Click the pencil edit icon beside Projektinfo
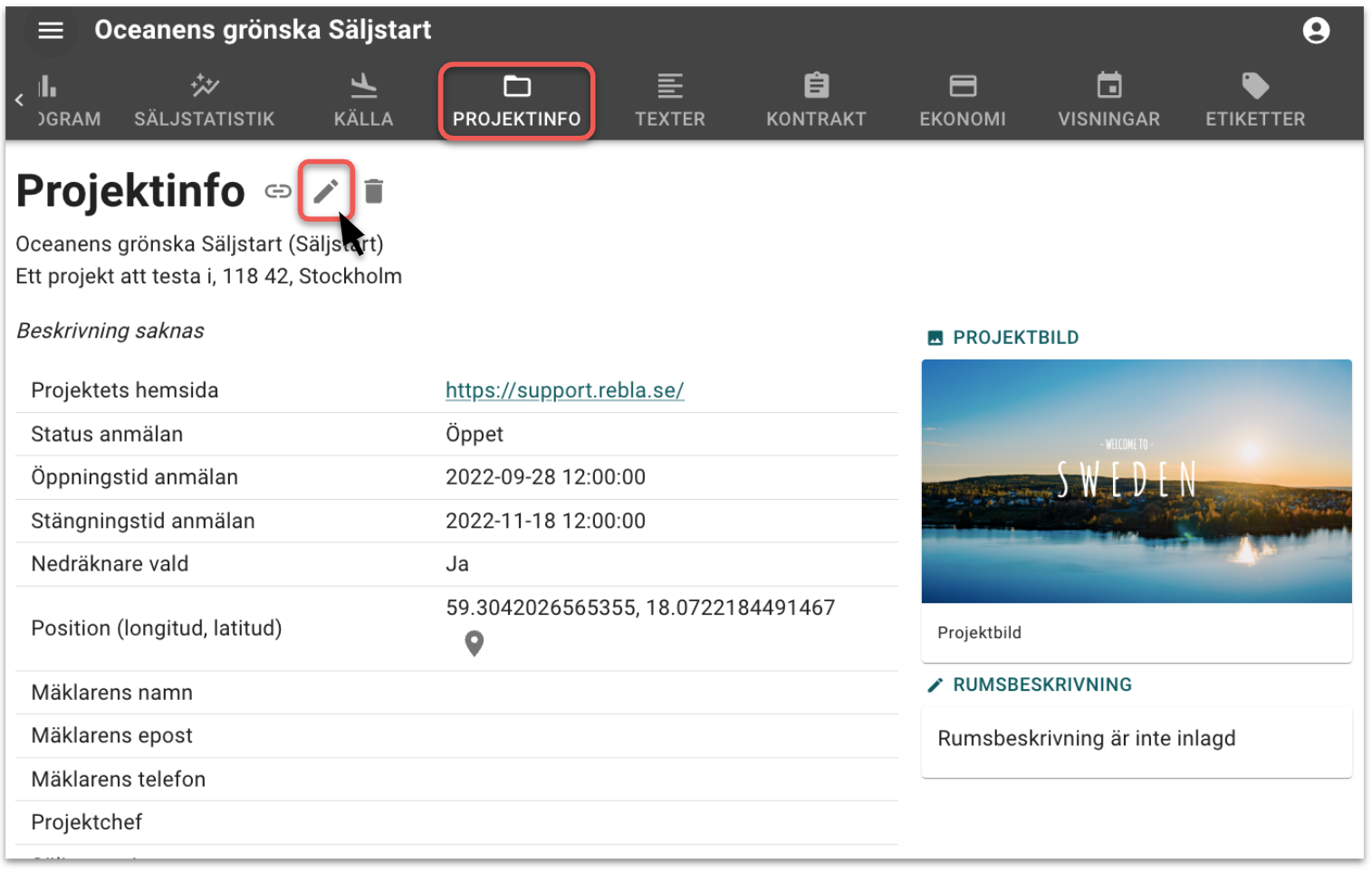Screen dimensions: 1372x871 [326, 191]
